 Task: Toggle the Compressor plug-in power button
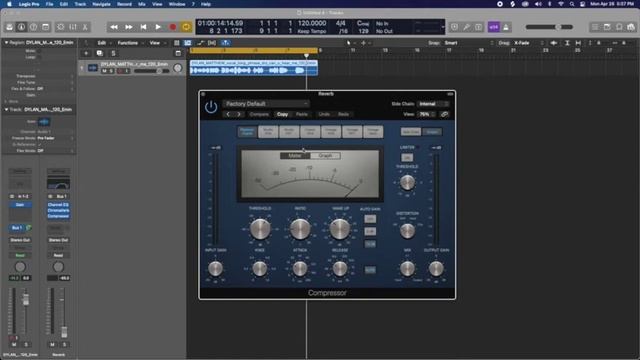coord(211,107)
